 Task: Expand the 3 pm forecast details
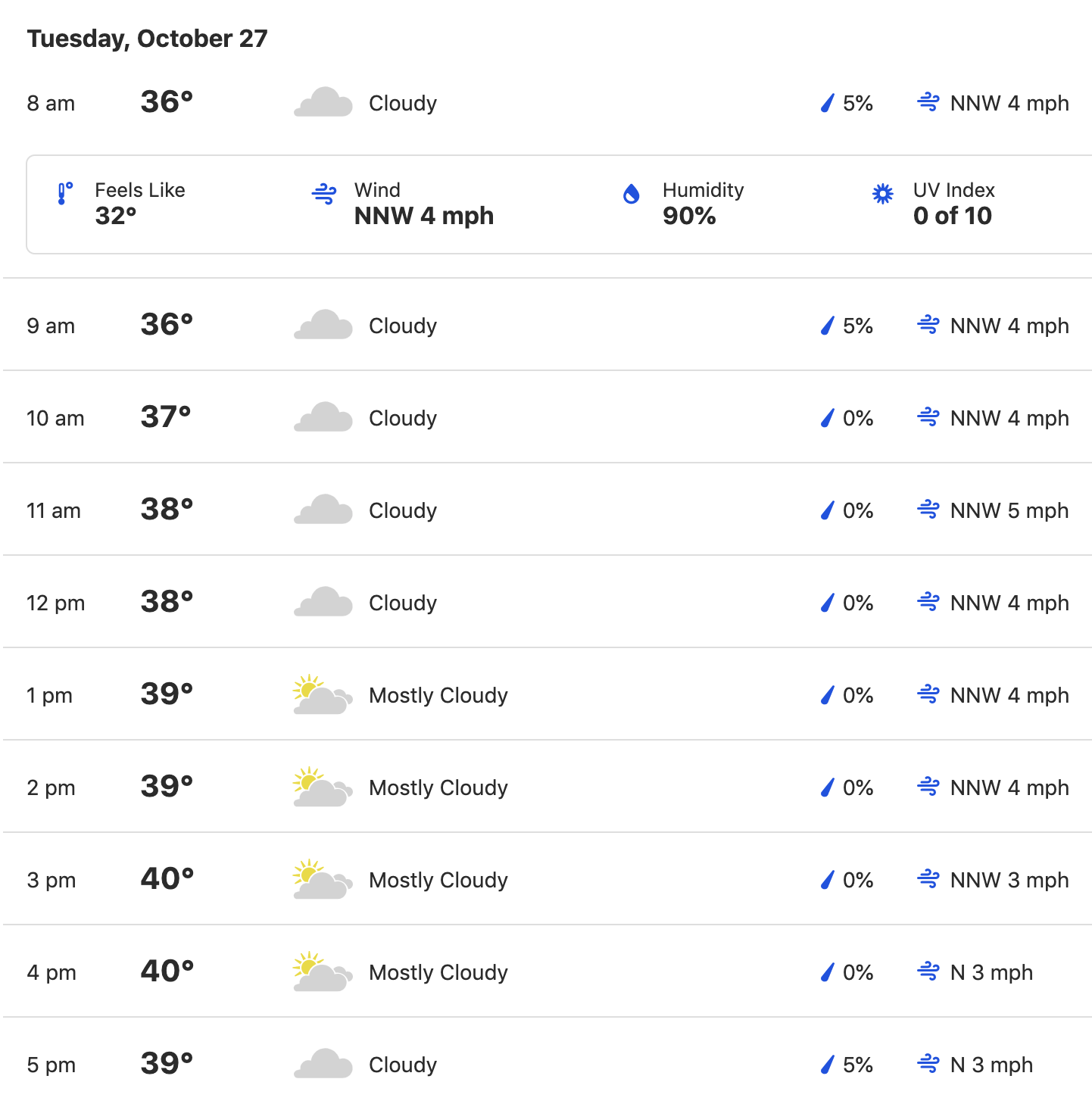tap(548, 879)
